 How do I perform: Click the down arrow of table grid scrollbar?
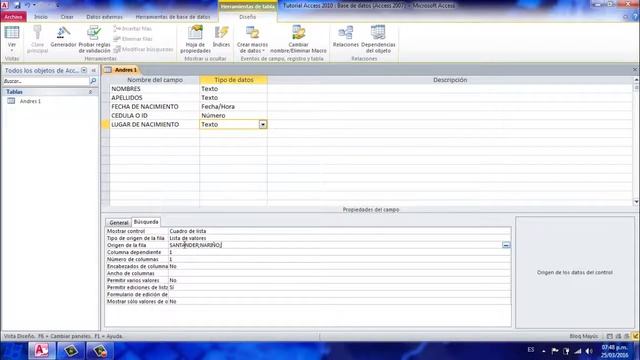[636, 202]
